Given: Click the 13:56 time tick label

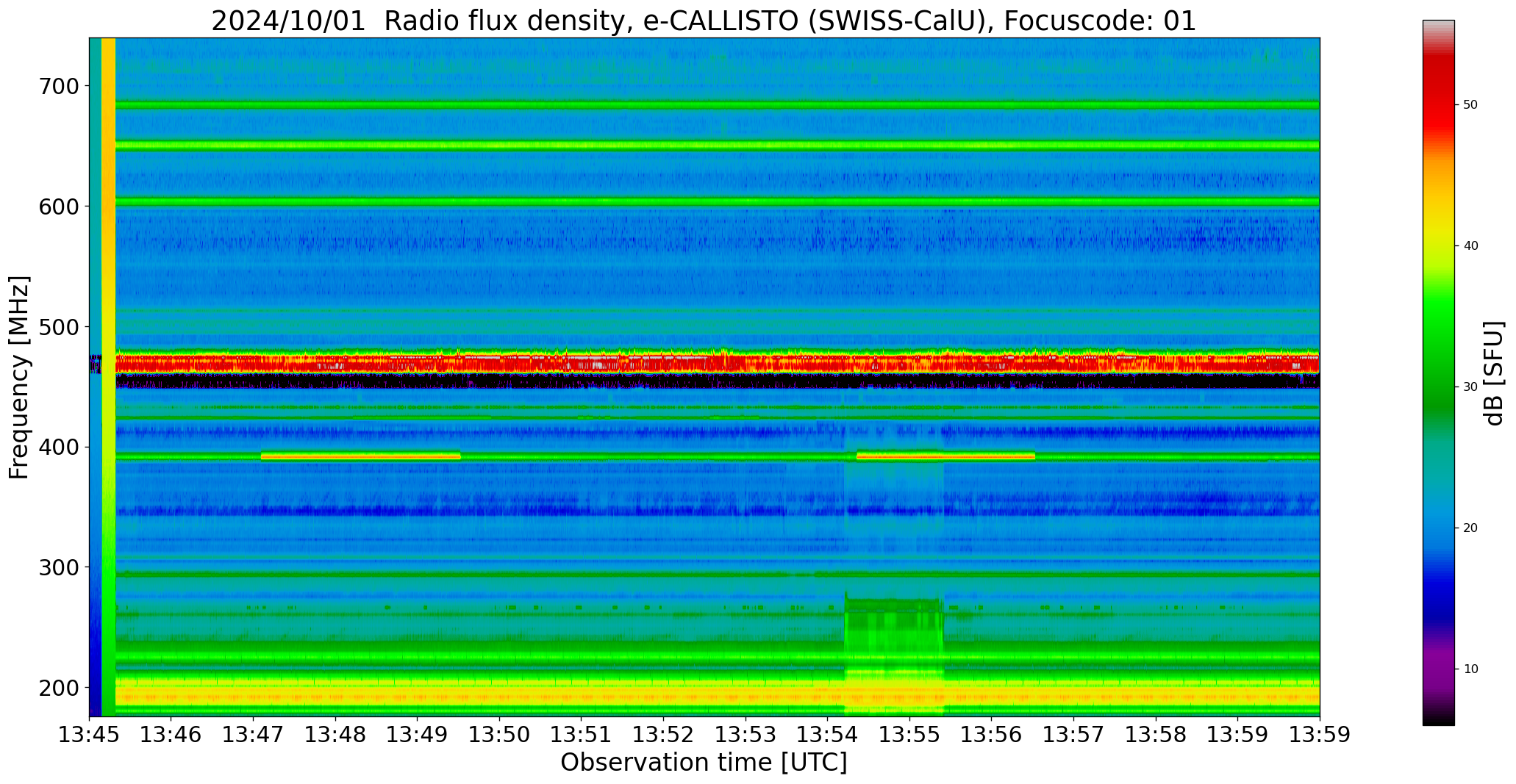Looking at the screenshot, I should [992, 735].
